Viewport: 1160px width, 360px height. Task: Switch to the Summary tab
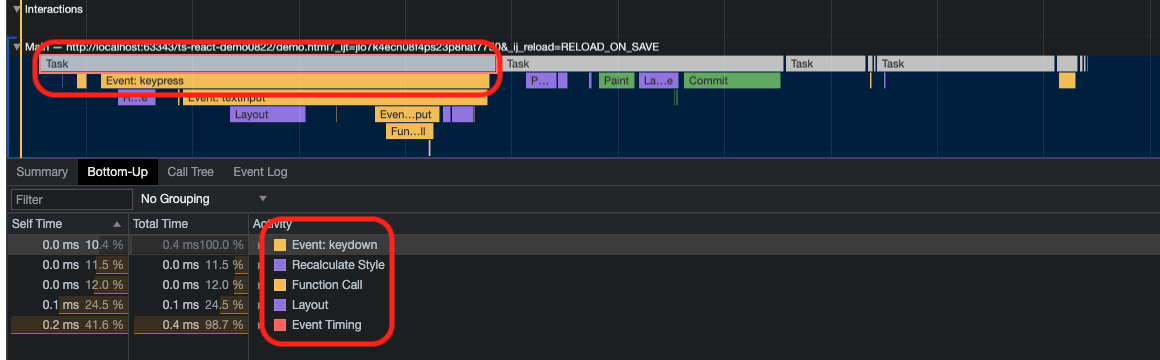click(x=42, y=171)
